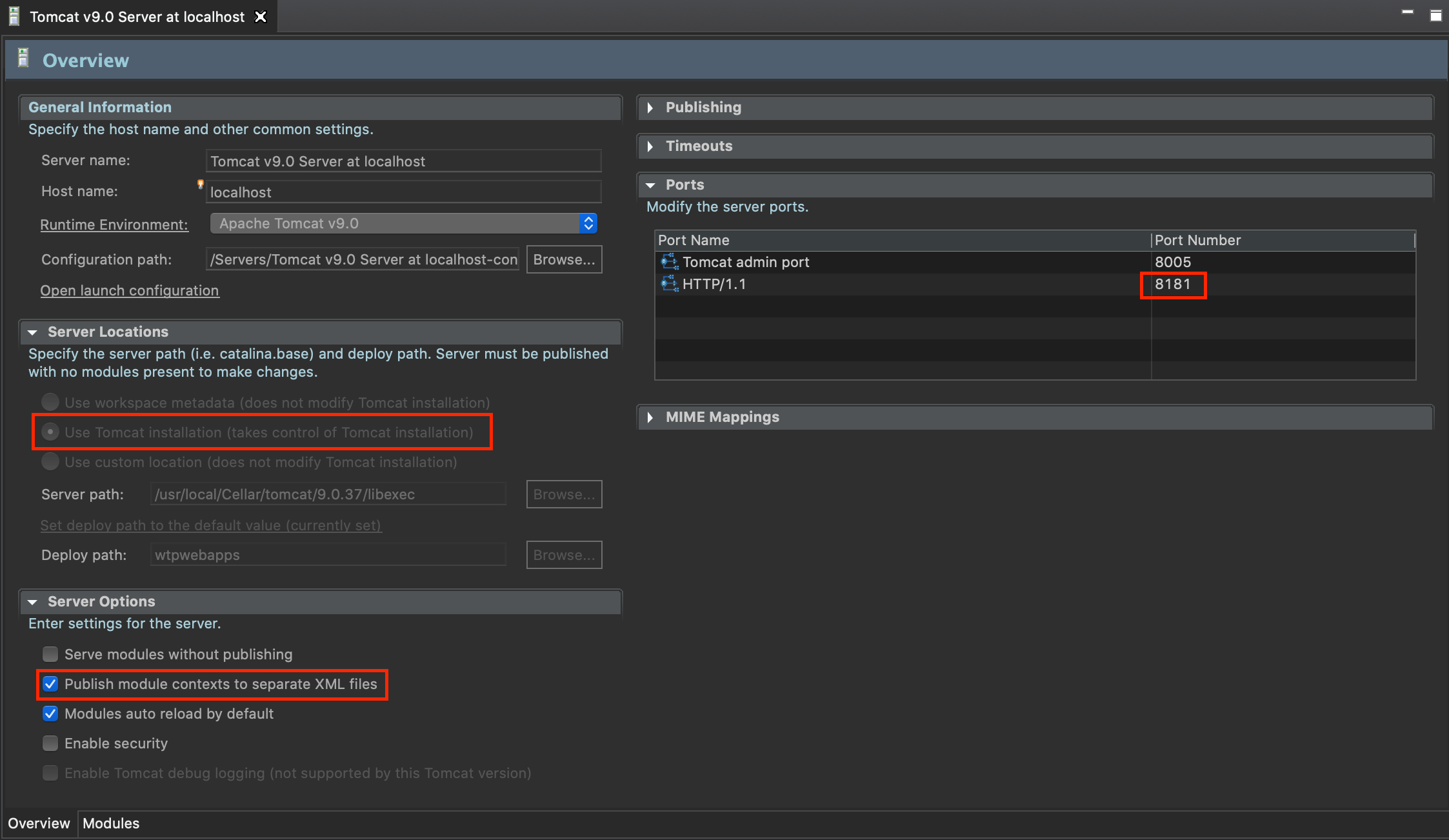Click the Overview header server icon
This screenshot has width=1449, height=840.
coord(23,59)
